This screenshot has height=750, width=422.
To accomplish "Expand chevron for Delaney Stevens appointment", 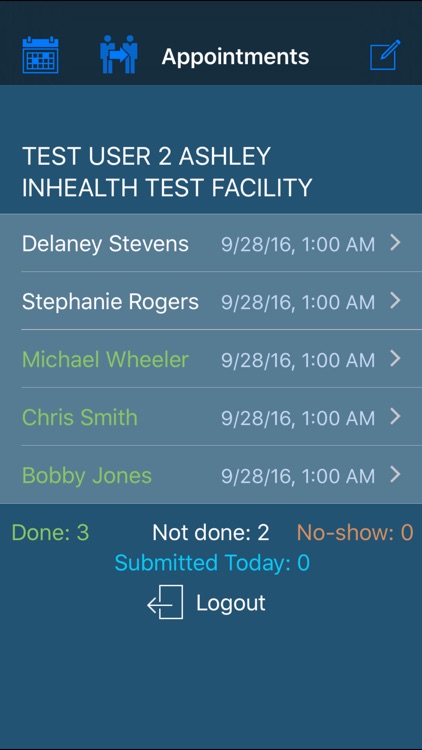I will pos(395,243).
